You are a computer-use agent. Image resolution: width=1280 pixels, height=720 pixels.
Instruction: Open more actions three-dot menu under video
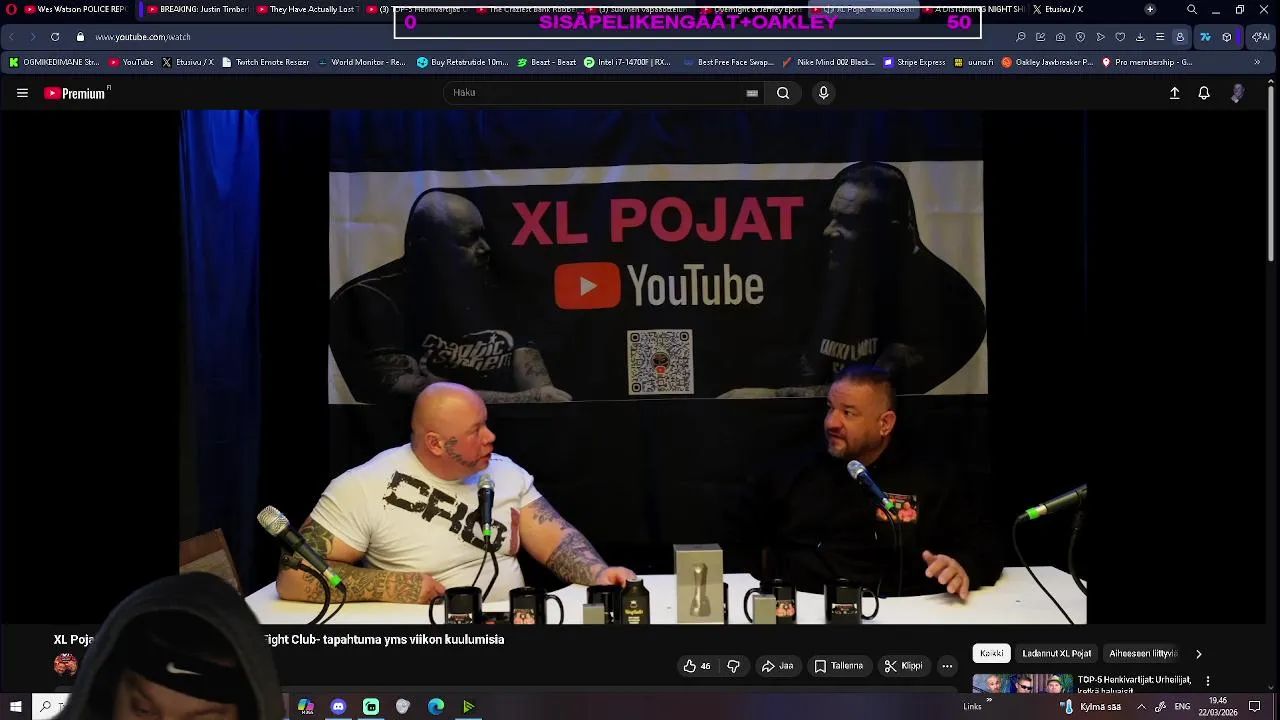click(x=947, y=666)
